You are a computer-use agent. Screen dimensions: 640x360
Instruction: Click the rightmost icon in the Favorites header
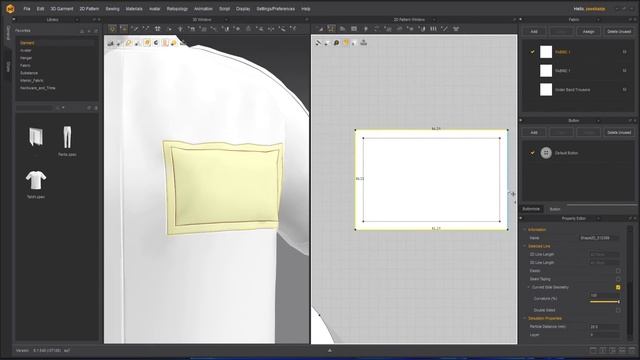pos(96,31)
